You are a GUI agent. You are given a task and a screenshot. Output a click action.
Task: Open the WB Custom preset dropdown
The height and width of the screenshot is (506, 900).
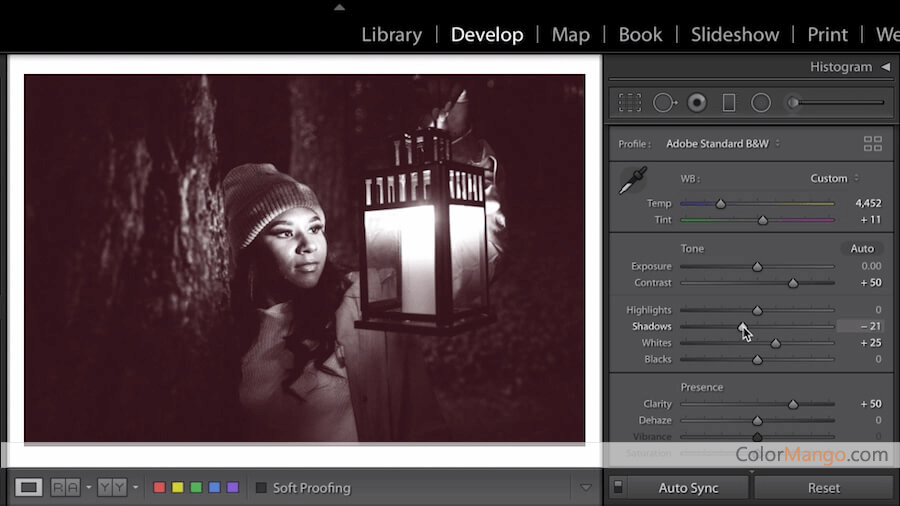(834, 178)
